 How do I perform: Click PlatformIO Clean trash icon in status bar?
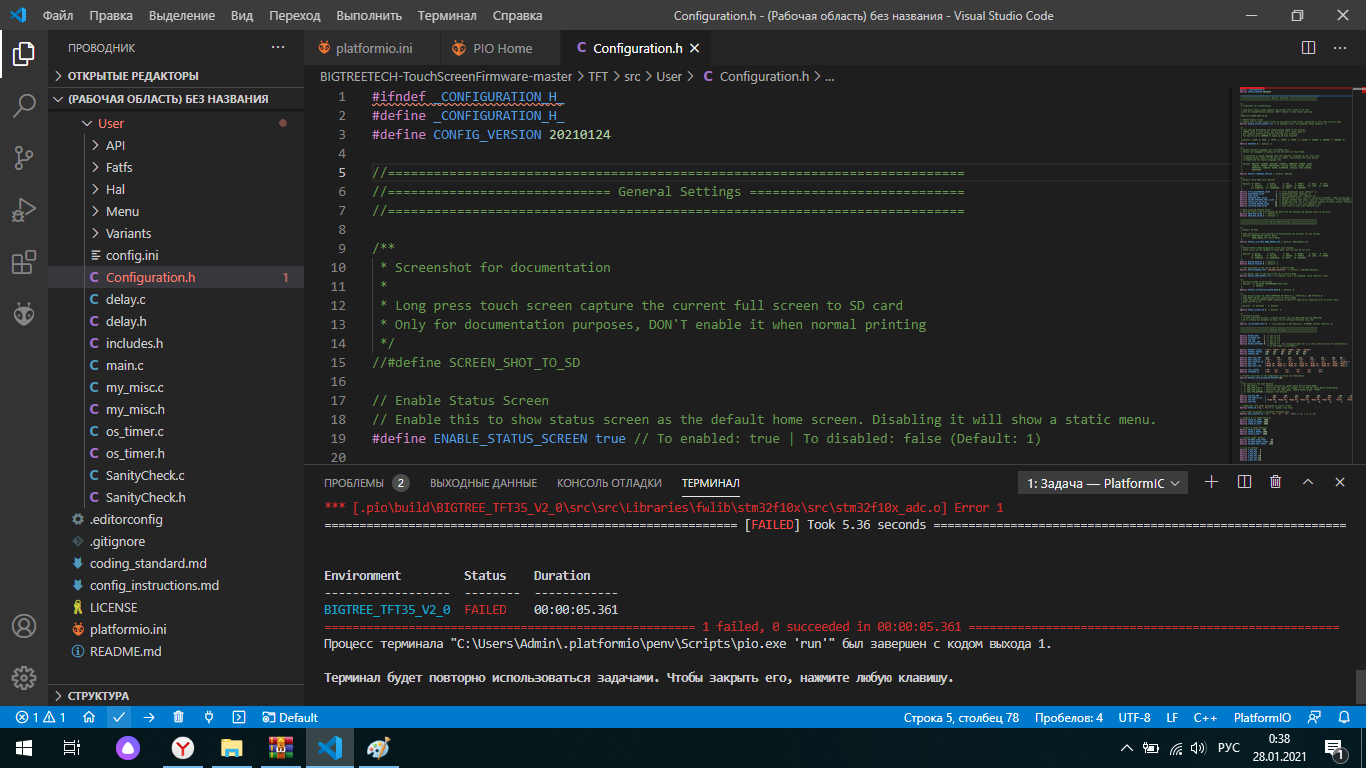click(x=178, y=717)
